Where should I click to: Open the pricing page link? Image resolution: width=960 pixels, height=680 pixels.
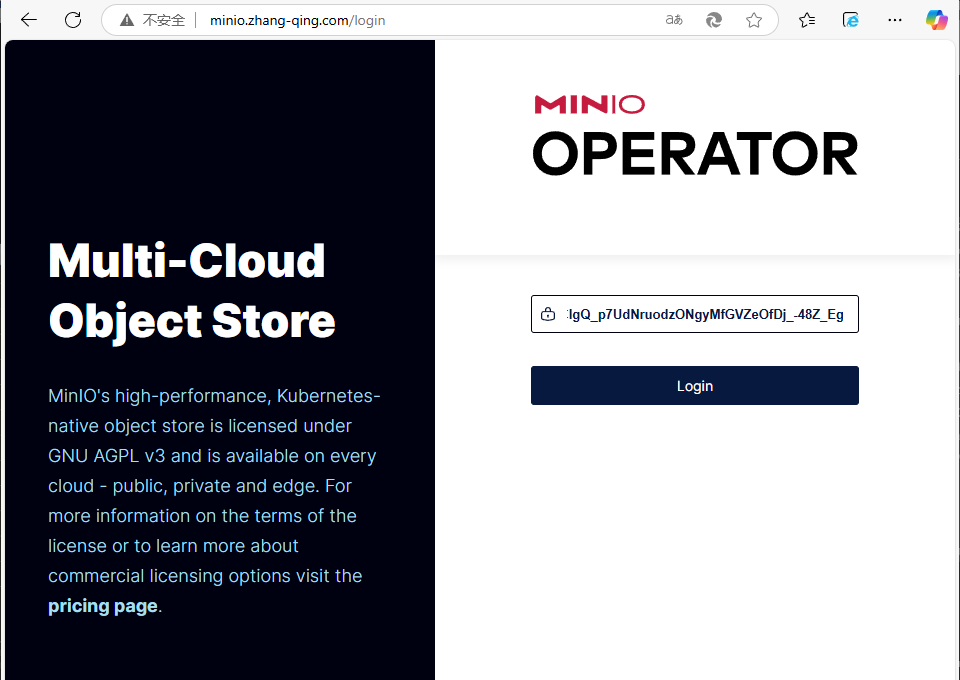point(103,606)
